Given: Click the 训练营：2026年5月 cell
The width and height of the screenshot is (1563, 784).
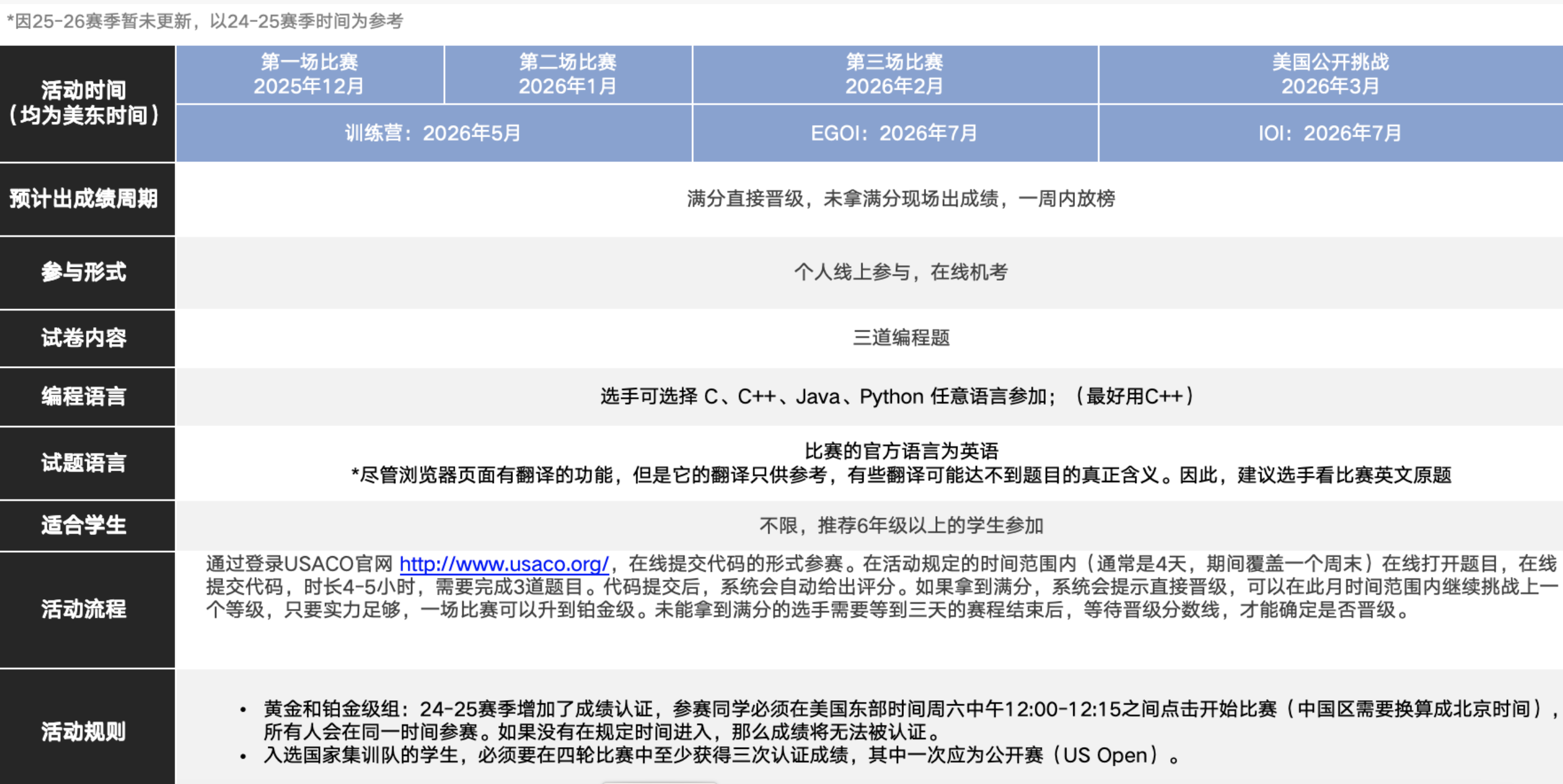Looking at the screenshot, I should [433, 133].
